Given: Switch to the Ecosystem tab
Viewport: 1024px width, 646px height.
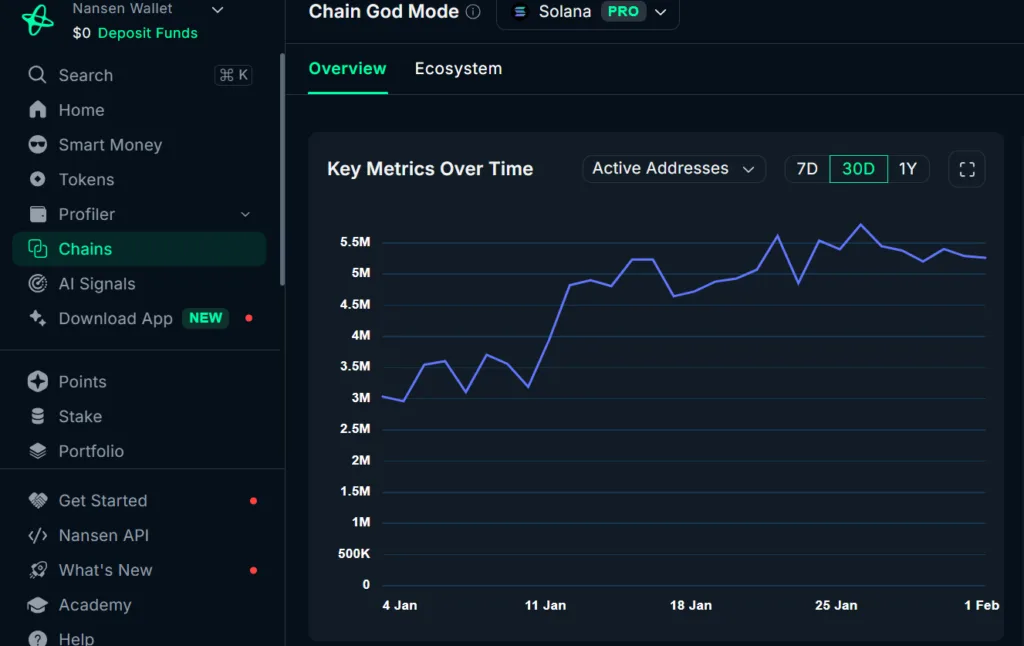Looking at the screenshot, I should coord(458,68).
